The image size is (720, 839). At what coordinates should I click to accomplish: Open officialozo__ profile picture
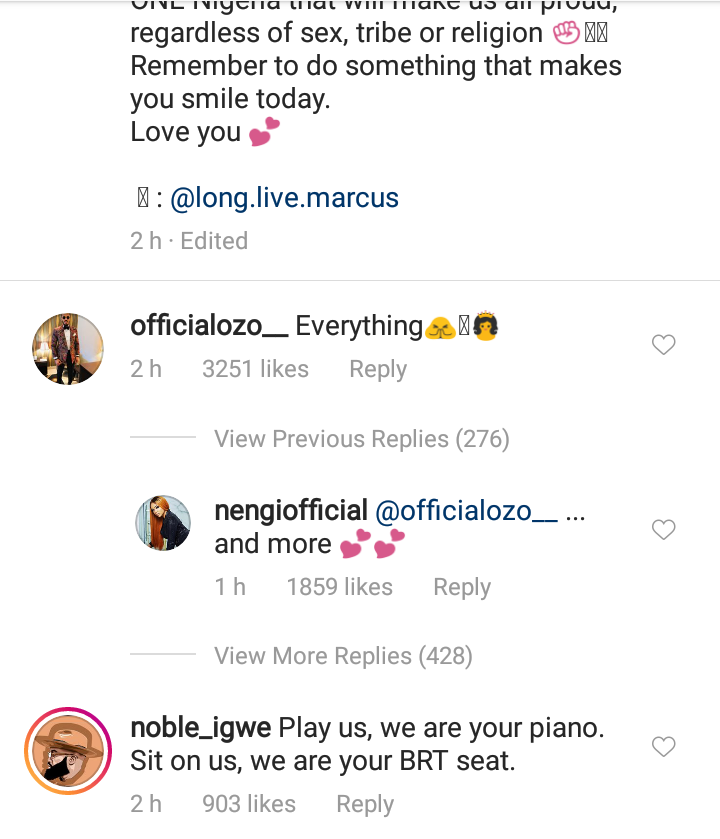click(68, 349)
